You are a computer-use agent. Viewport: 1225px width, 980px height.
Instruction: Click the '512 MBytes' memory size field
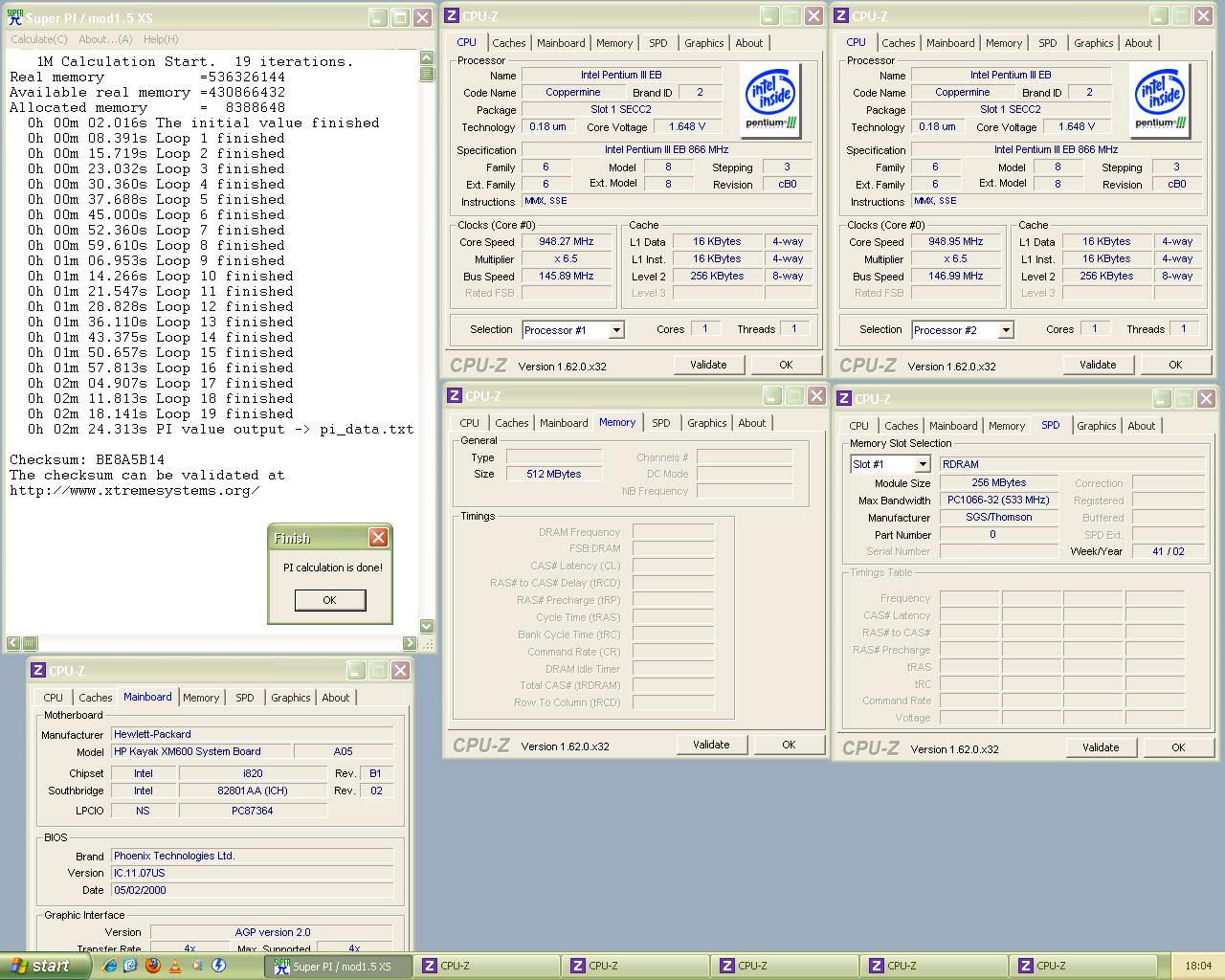(x=553, y=474)
